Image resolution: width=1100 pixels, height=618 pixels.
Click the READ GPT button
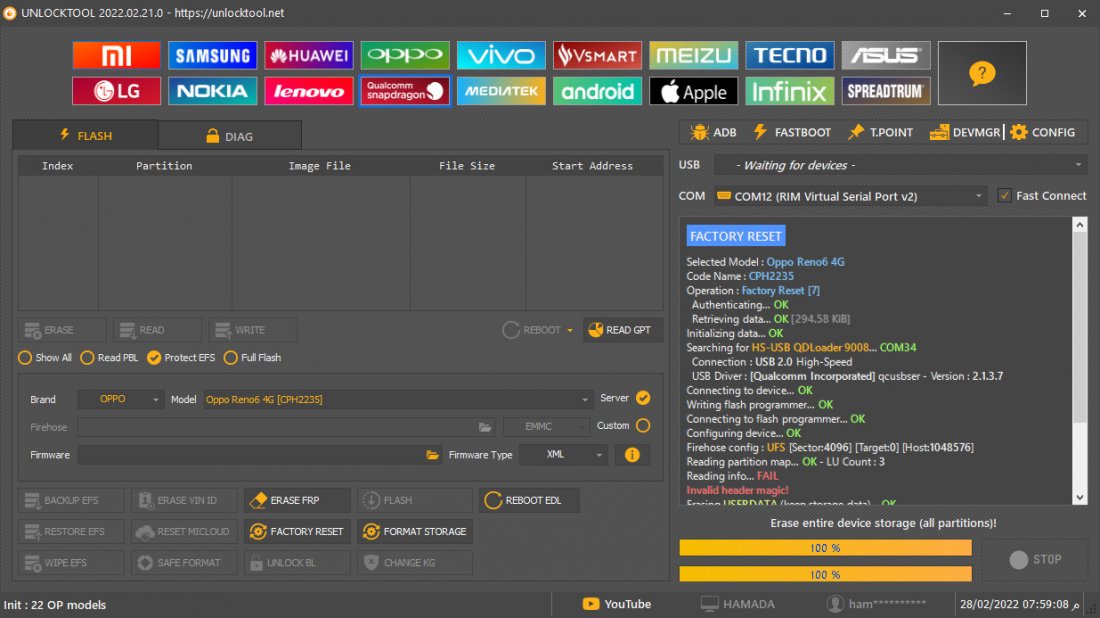622,330
